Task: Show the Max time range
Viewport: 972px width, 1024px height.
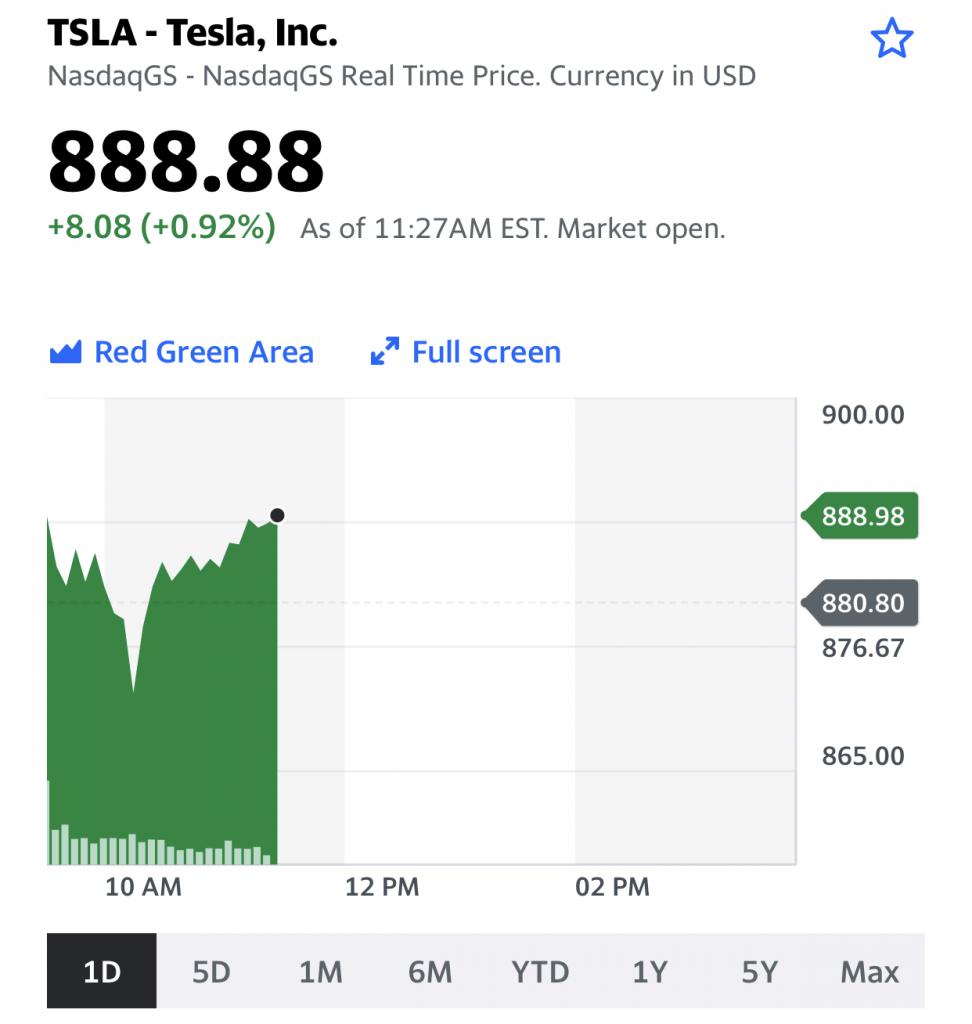Action: coord(869,971)
